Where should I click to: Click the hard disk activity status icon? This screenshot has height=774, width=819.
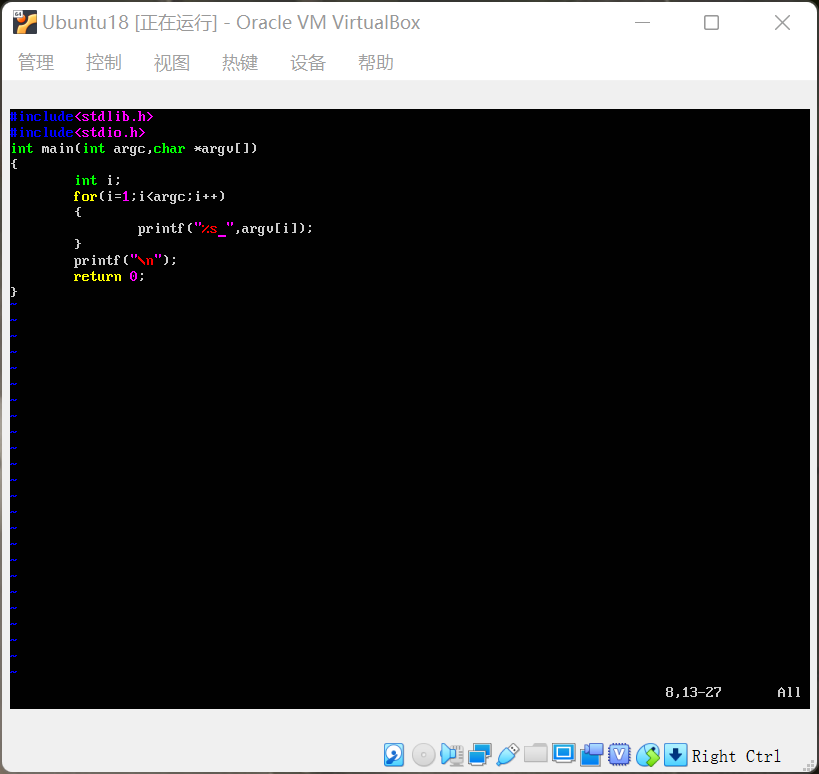pos(394,755)
